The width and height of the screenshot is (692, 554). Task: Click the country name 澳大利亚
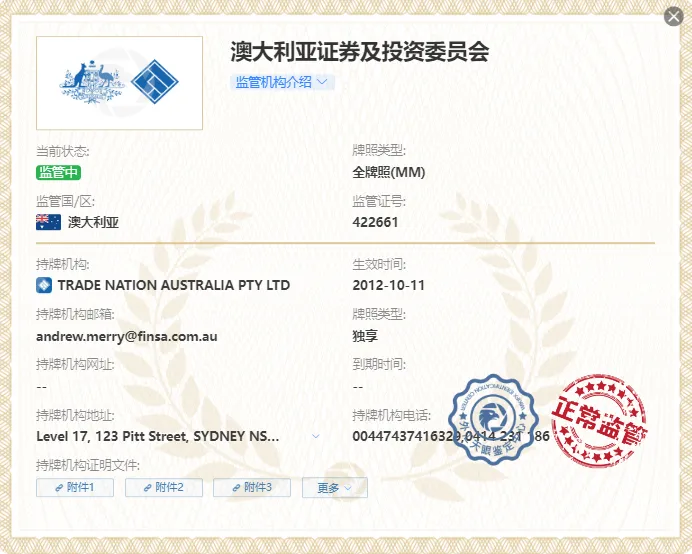[94, 222]
